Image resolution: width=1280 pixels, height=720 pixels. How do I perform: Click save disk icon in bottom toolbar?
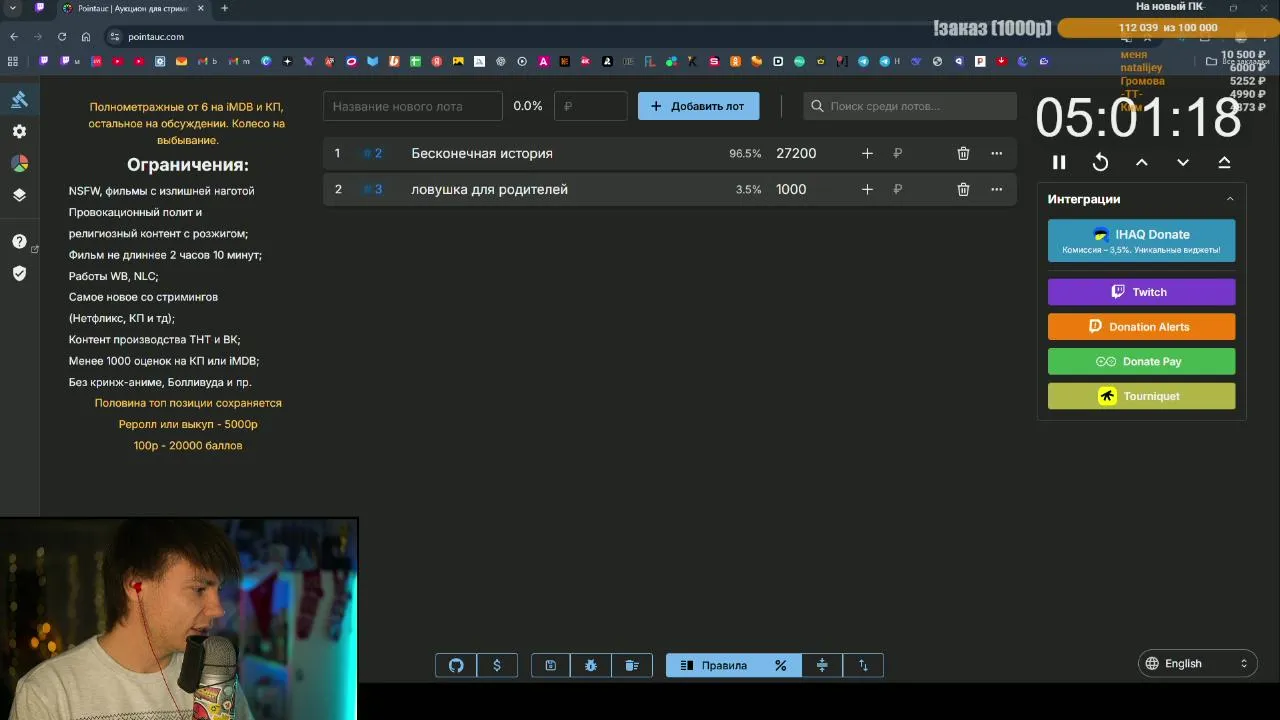pos(550,665)
